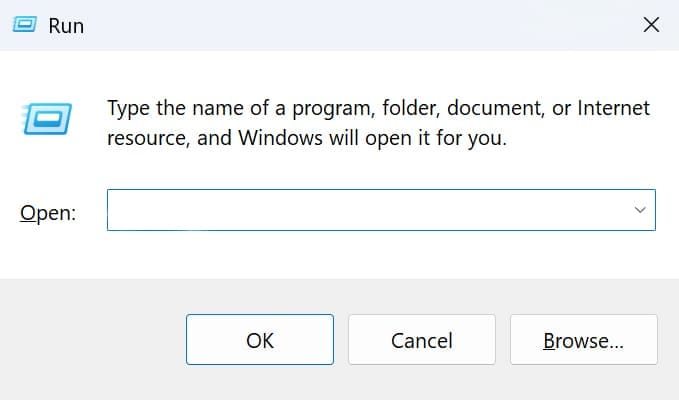
Task: Click the description line starting "resource, and Windows"
Action: [x=306, y=139]
